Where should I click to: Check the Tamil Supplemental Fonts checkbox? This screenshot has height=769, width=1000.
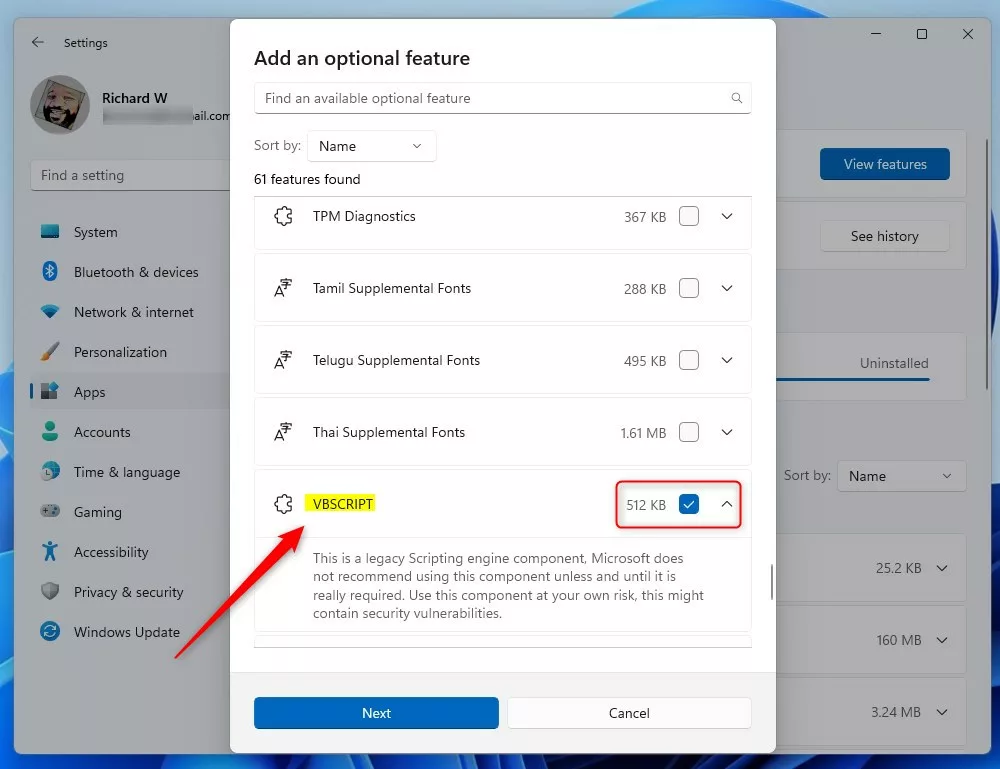click(689, 288)
